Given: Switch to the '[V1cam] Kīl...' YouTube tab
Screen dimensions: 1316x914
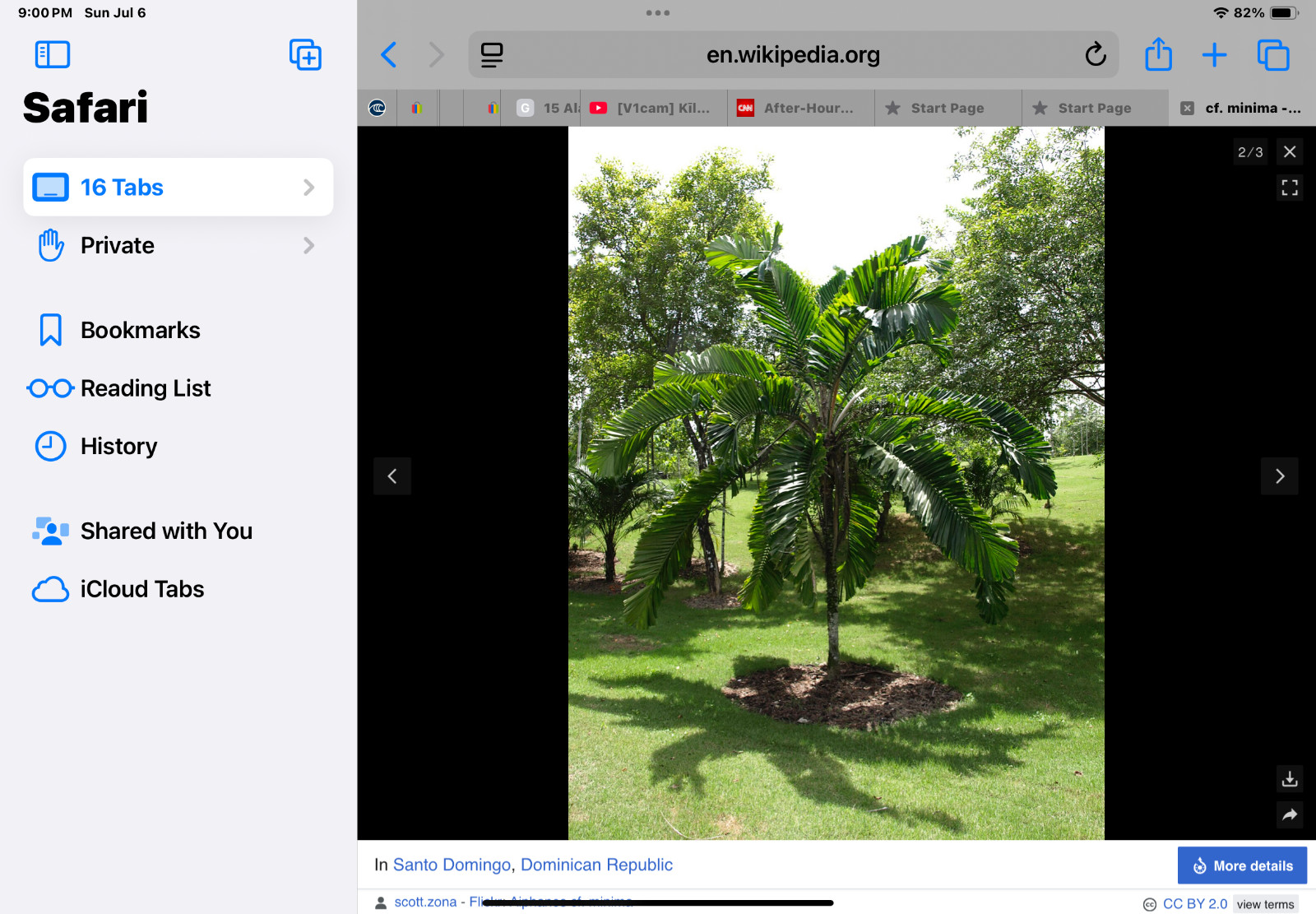Looking at the screenshot, I should click(x=654, y=108).
